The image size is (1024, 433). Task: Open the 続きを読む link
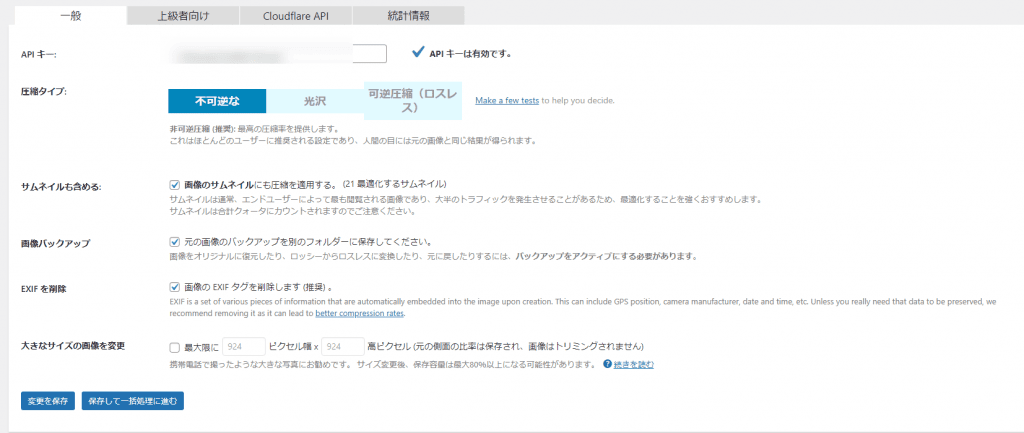tap(633, 364)
